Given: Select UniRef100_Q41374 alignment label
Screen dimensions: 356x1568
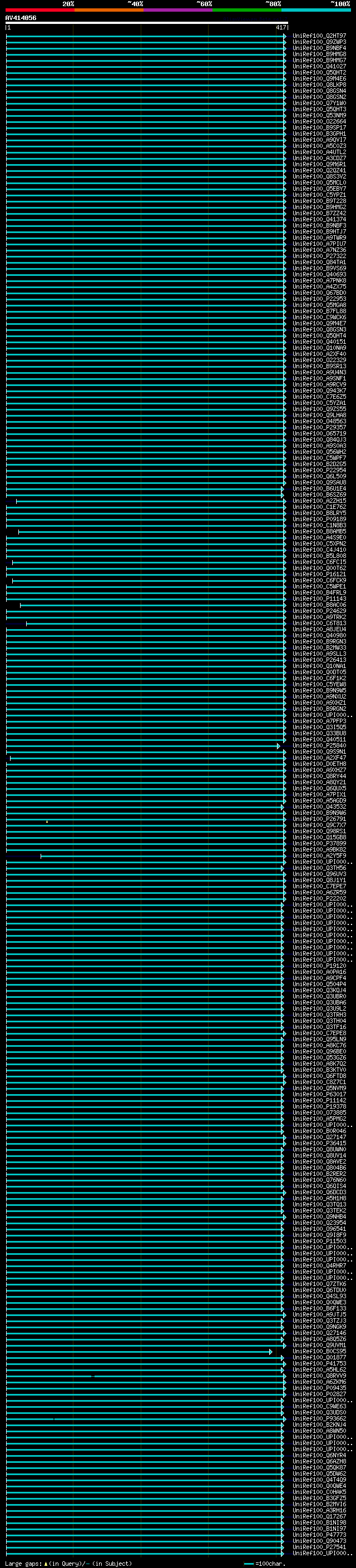Looking at the screenshot, I should point(319,219).
